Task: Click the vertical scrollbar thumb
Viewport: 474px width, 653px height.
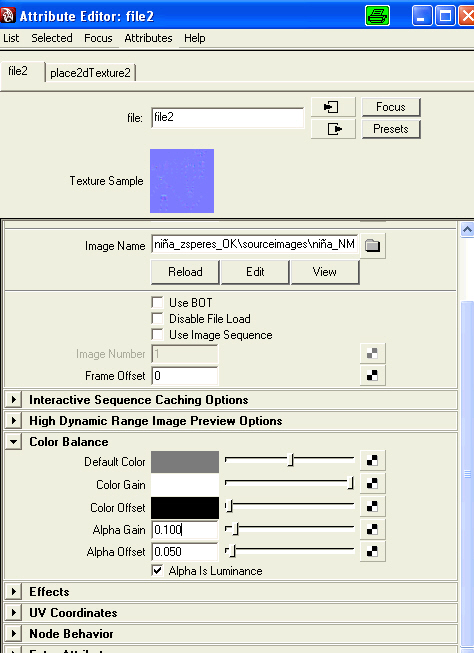Action: 467,473
